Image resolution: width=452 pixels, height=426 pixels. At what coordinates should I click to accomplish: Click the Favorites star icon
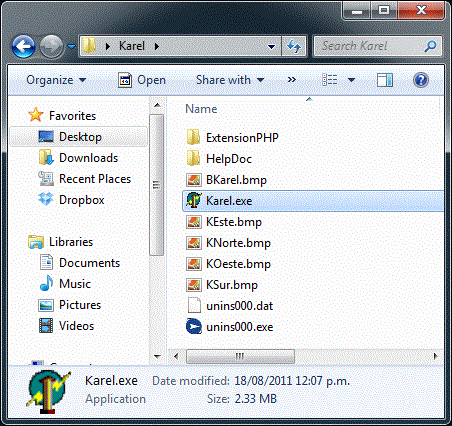pyautogui.click(x=36, y=115)
